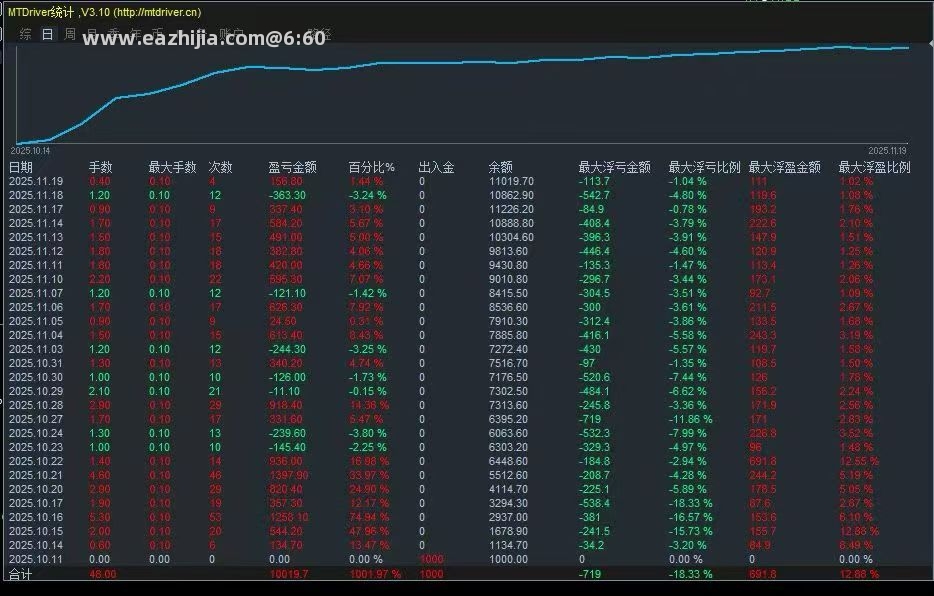Click the 最大浮亏金额 column header

tap(614, 167)
